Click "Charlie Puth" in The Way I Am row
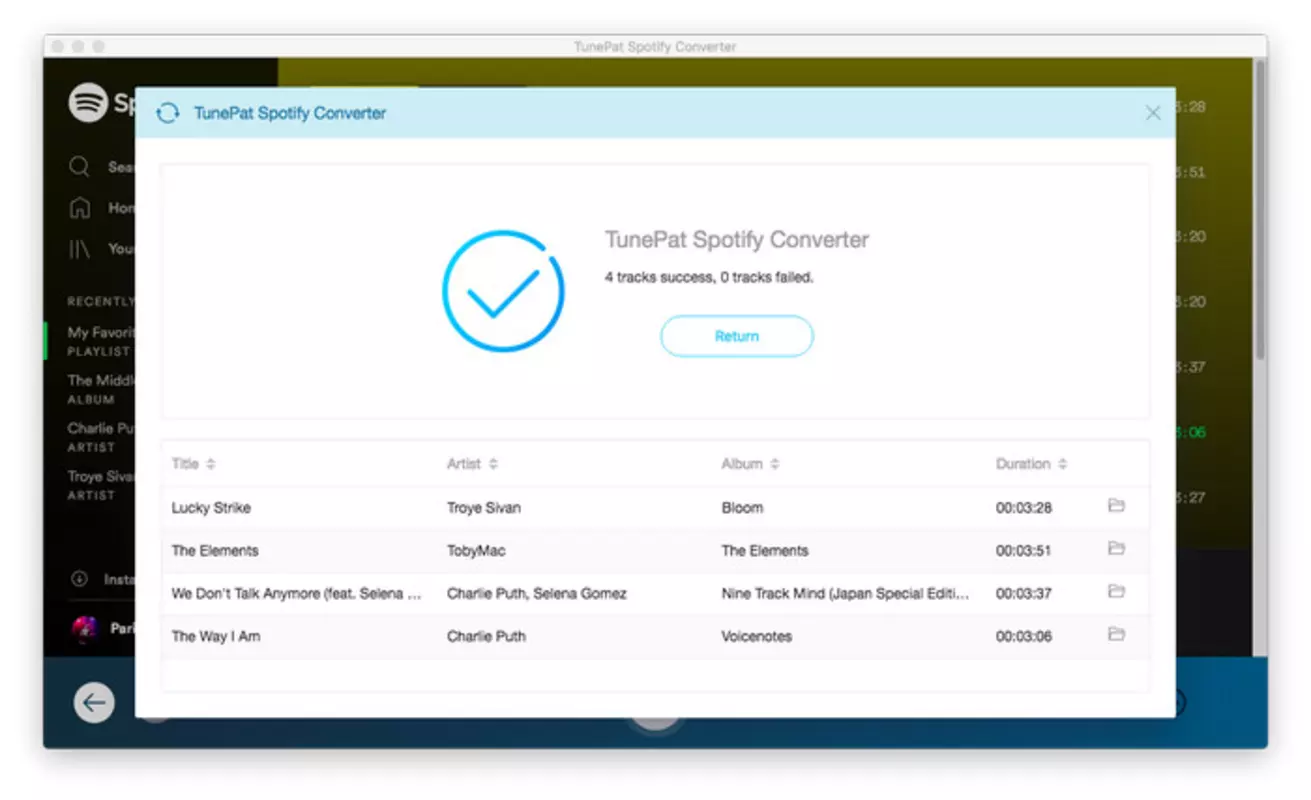 [486, 636]
